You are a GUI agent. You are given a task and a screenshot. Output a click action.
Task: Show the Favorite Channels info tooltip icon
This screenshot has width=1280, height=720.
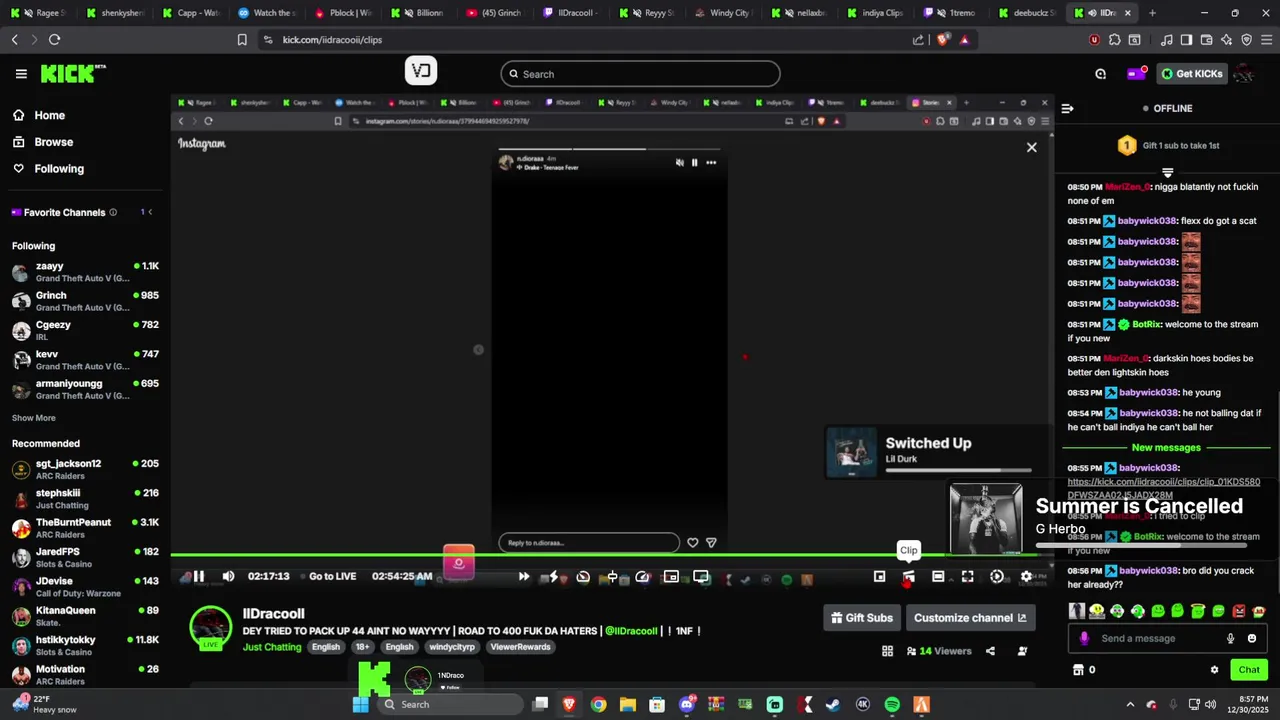click(x=113, y=212)
